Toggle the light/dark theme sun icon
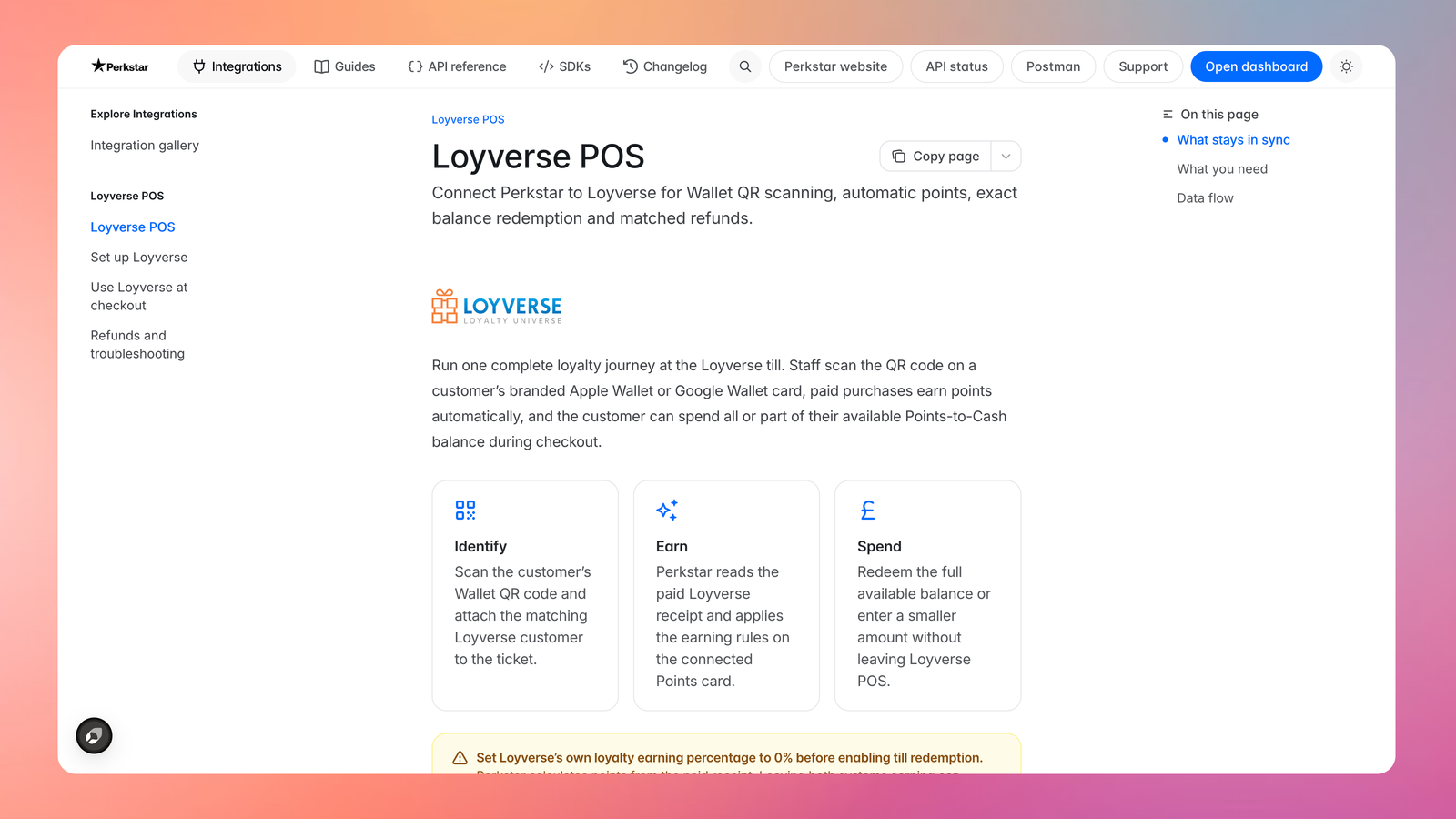 point(1346,66)
